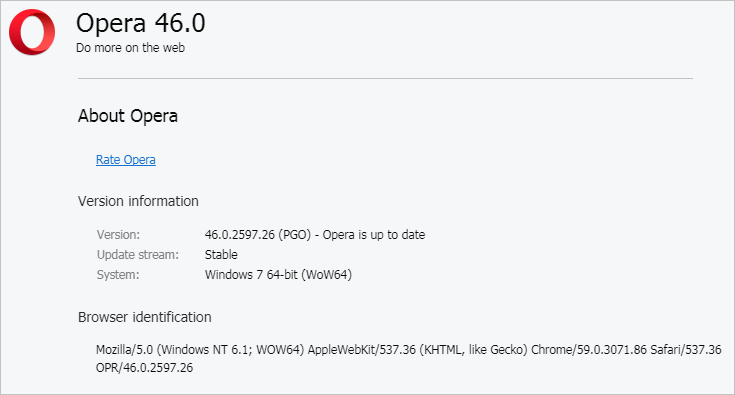Click AppleWebKit/537.36 in the user agent
The height and width of the screenshot is (395, 735).
tap(361, 350)
